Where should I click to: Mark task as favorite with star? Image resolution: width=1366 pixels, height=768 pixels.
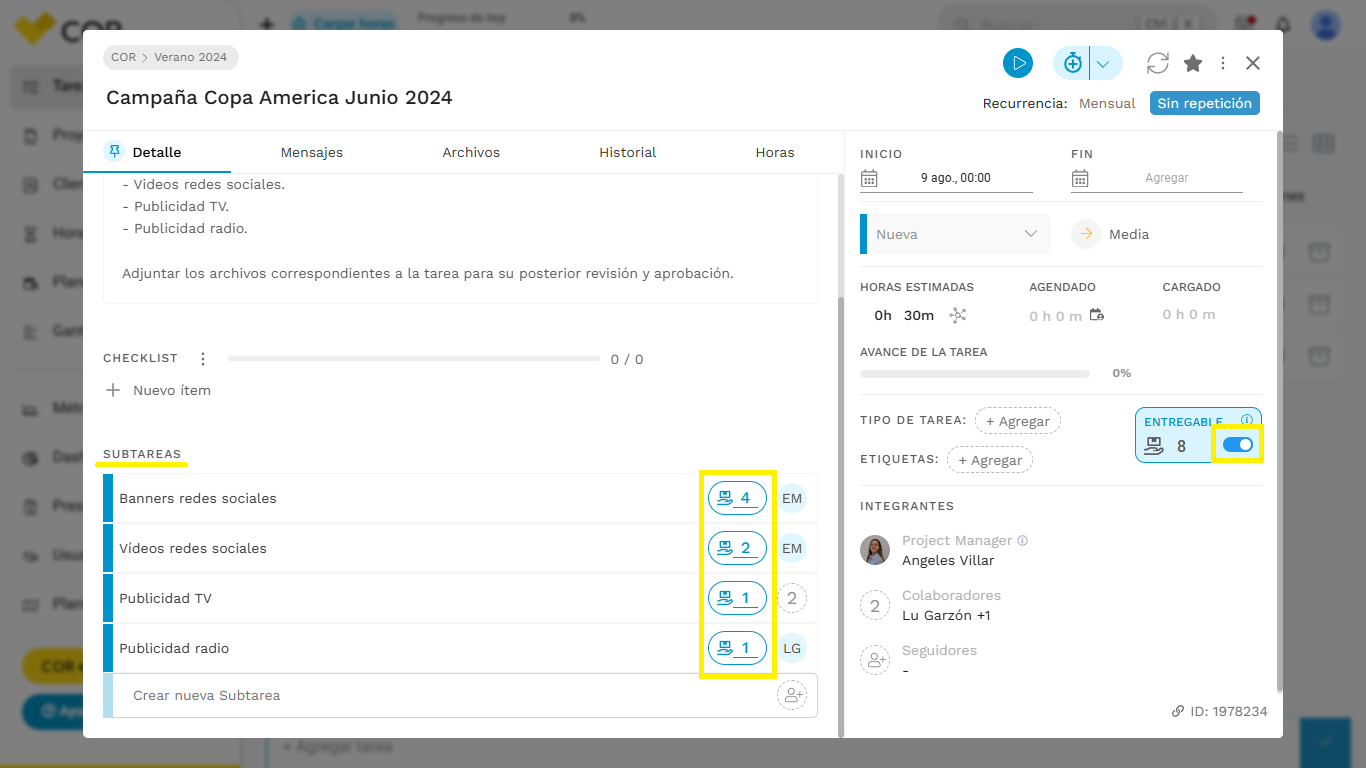[1193, 63]
